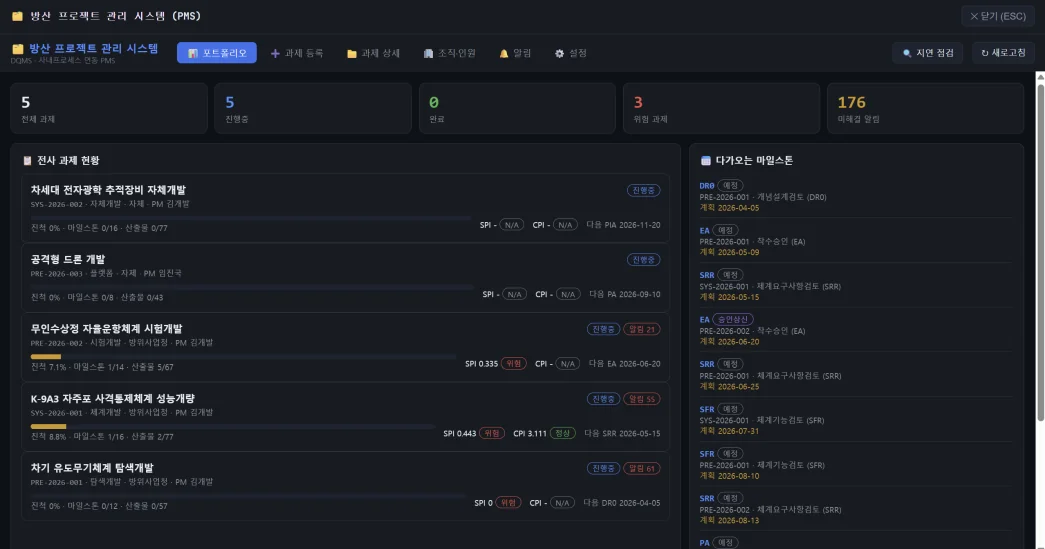Screen dimensions: 1045x549
Task: Click '다음 PIA 2026-11-20' text
Action: tap(623, 225)
